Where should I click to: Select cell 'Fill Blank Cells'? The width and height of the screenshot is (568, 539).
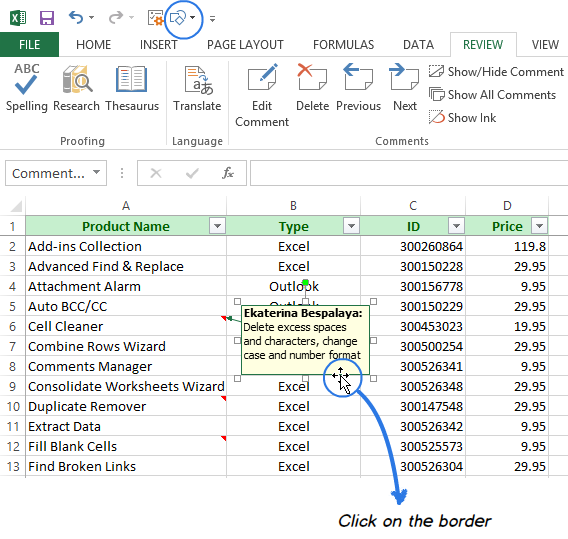point(126,446)
